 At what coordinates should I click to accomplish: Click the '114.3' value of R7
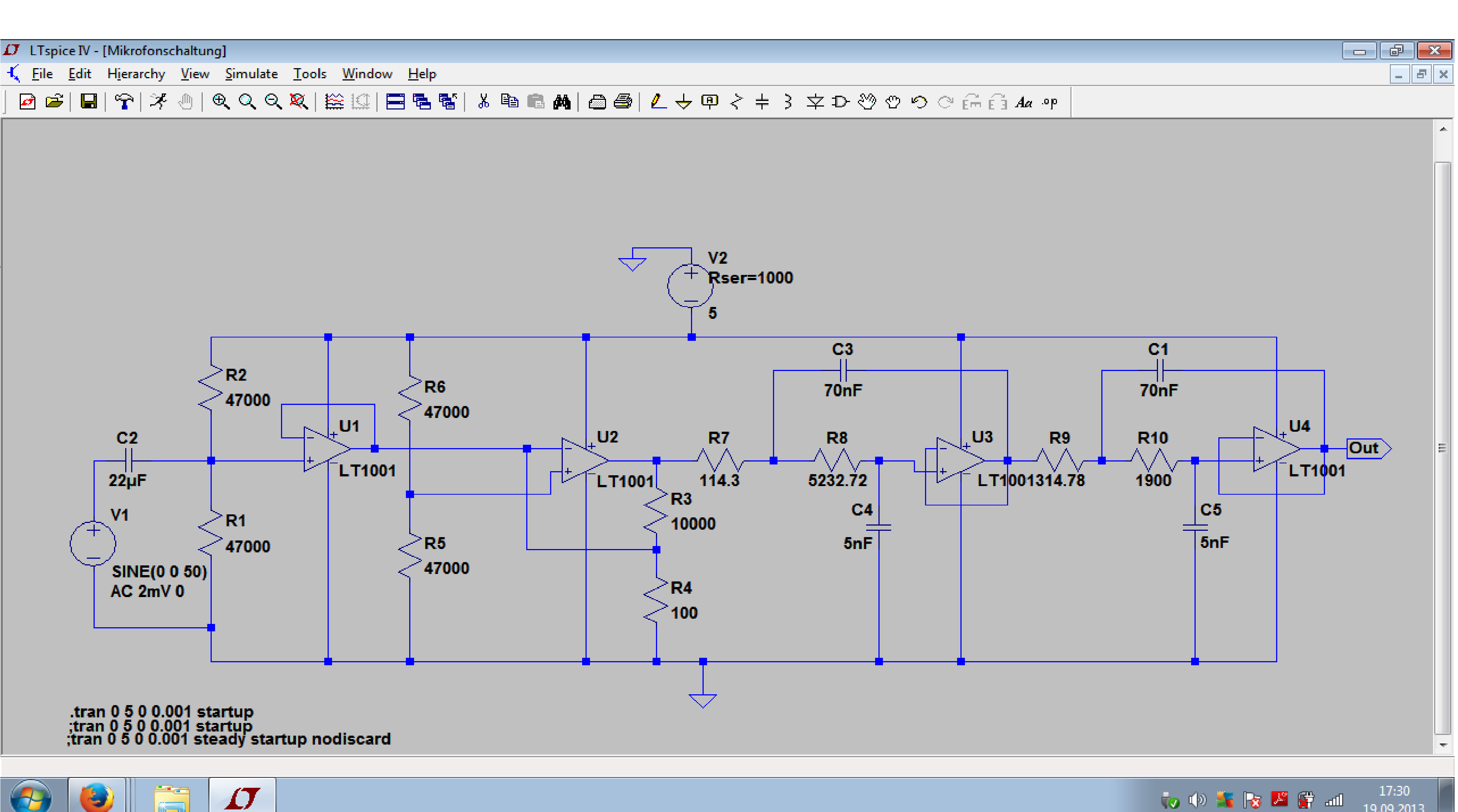(x=719, y=480)
